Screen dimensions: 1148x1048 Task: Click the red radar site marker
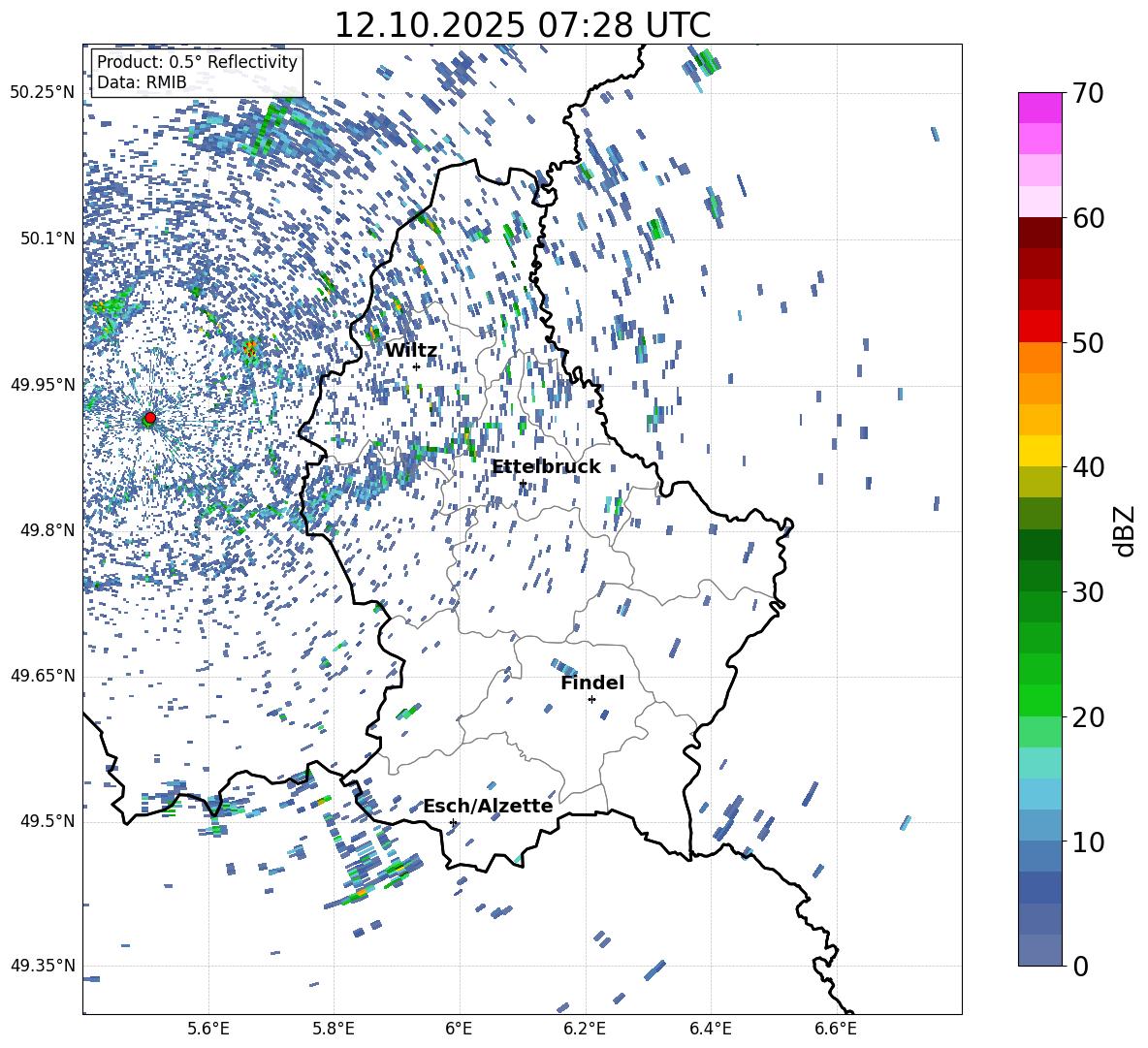[150, 418]
